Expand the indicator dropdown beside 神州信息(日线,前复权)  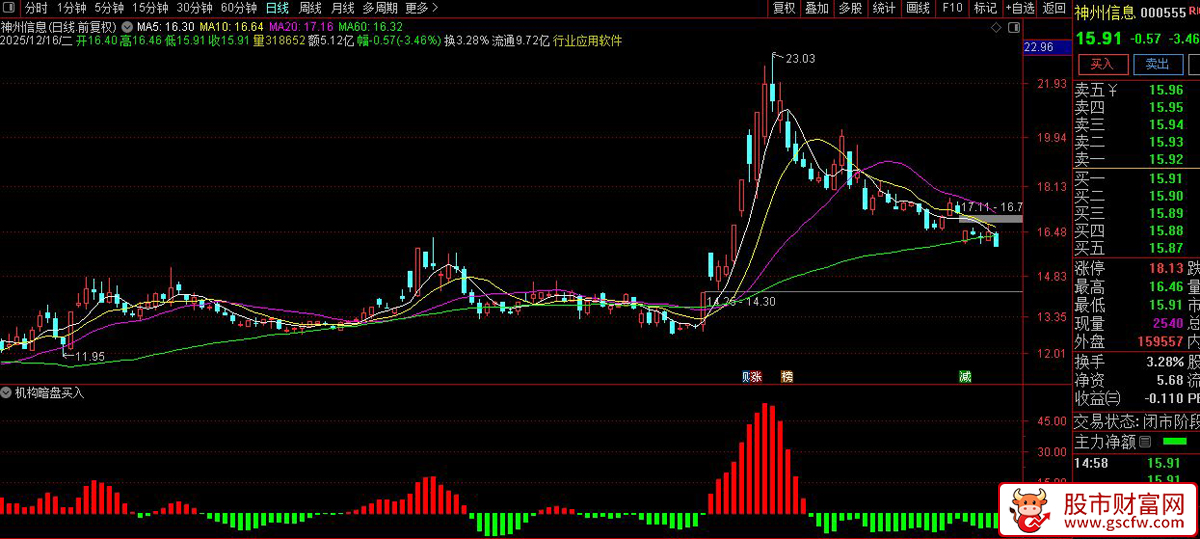click(x=126, y=25)
